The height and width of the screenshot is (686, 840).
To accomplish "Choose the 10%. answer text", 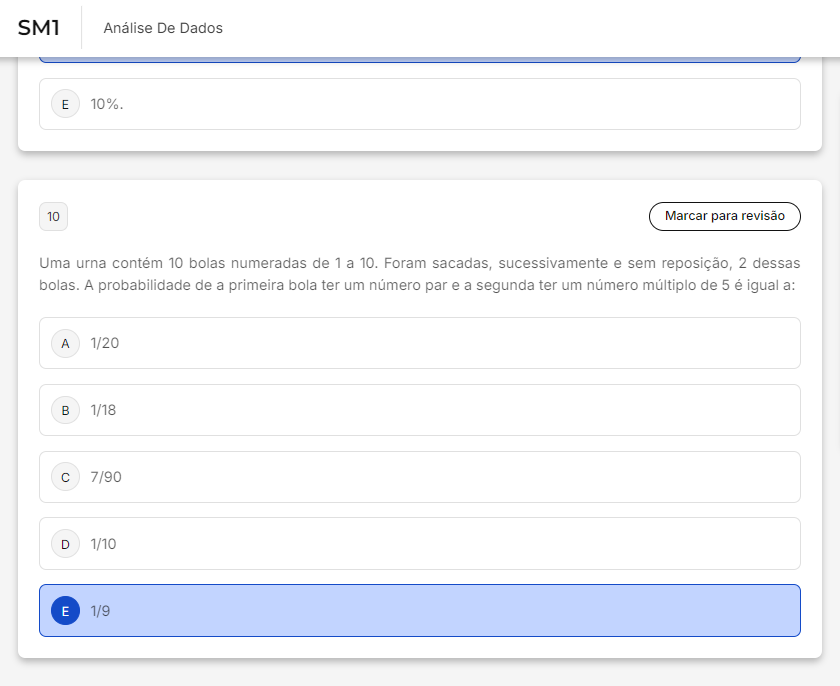I will point(107,104).
